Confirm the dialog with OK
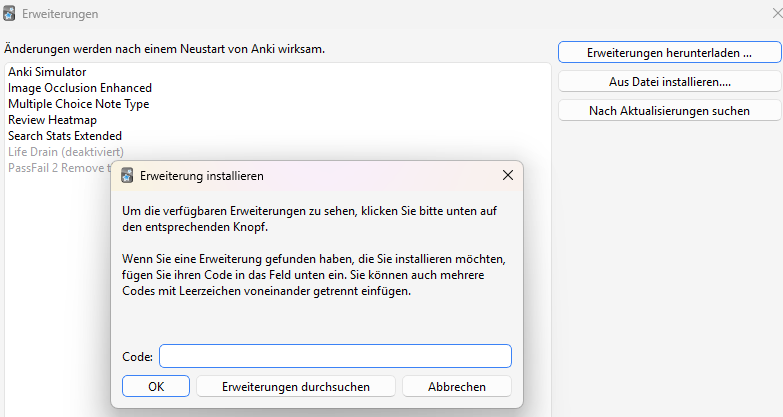The height and width of the screenshot is (417, 783). coord(156,387)
